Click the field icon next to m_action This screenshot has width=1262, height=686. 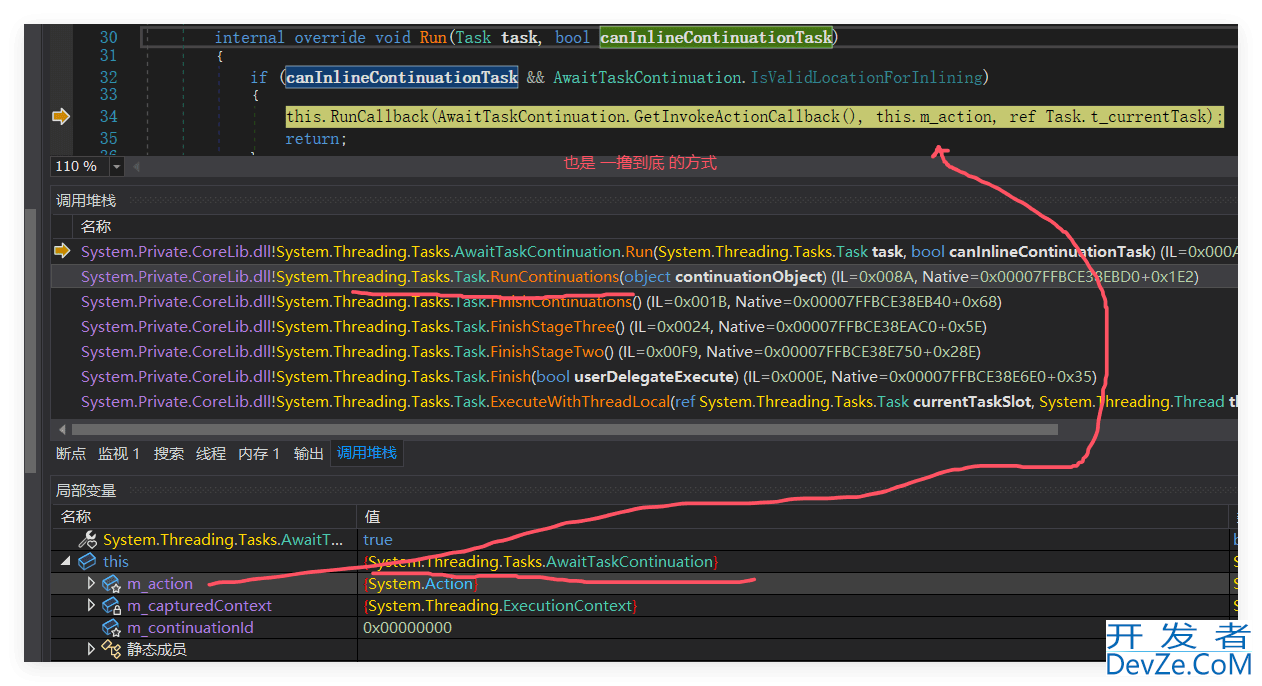point(111,584)
